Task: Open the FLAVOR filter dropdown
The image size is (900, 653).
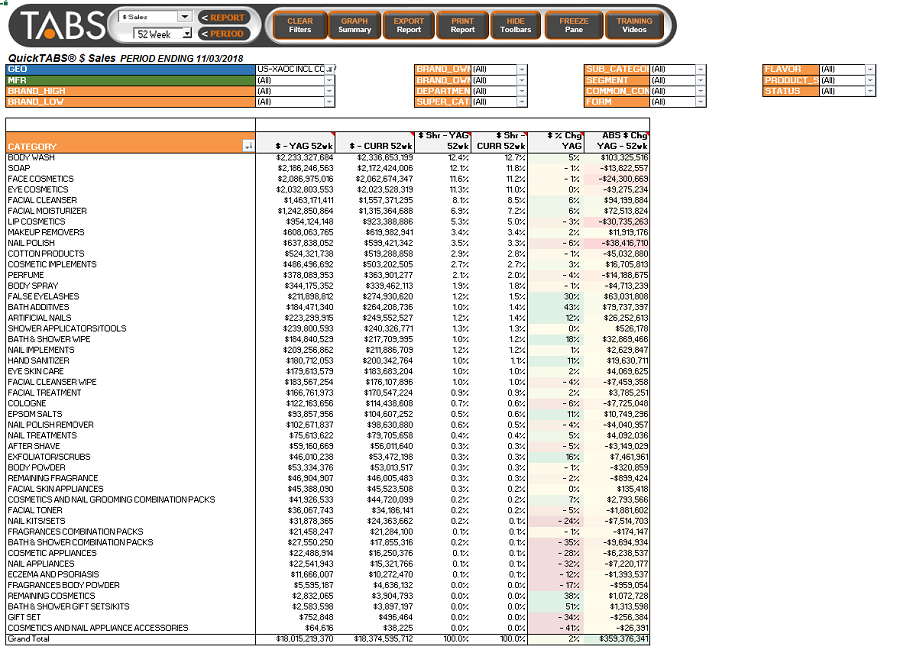Action: pos(870,69)
